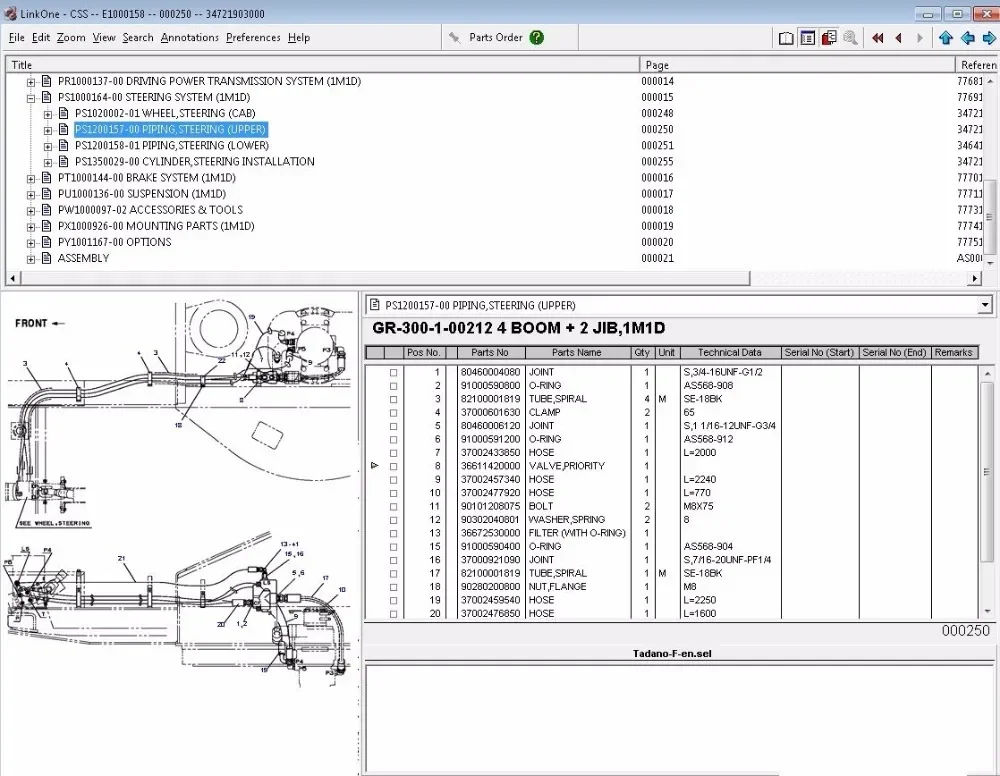Click the Parts Order button
The width and height of the screenshot is (1000, 776).
[495, 38]
